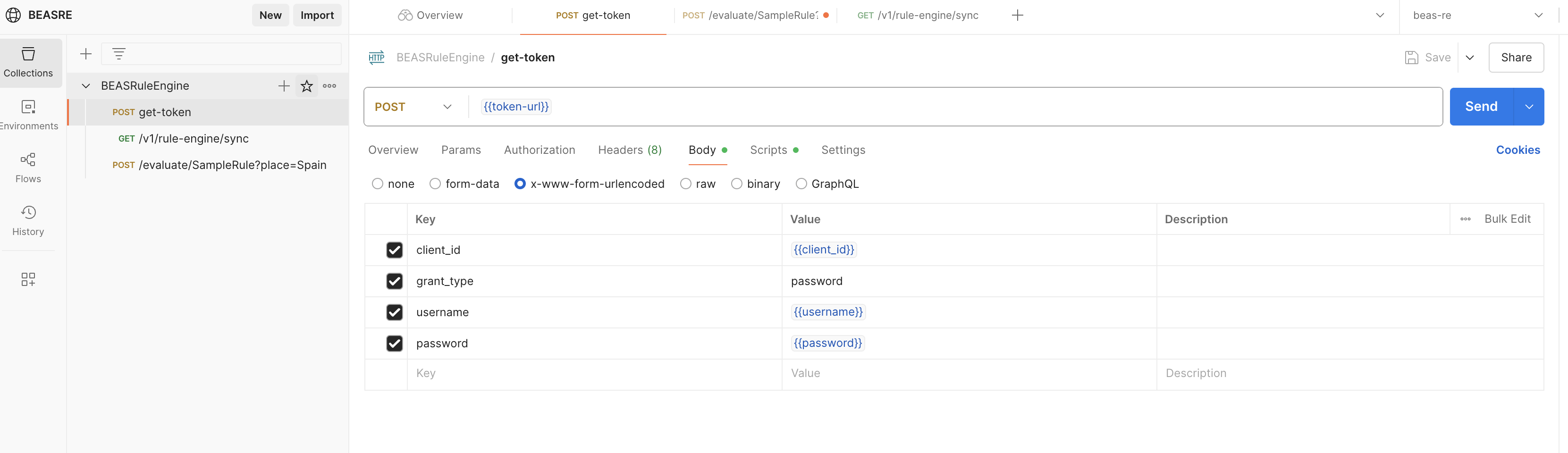Uncheck the grant_type parameter checkbox
1568x453 pixels.
tap(395, 281)
